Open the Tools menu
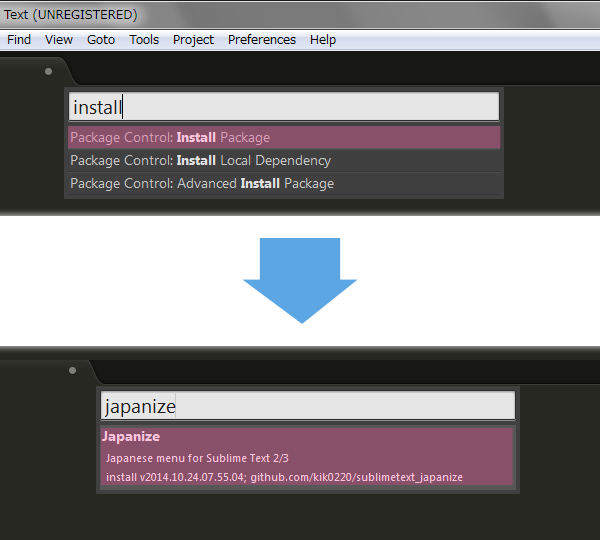Viewport: 600px width, 540px height. [144, 40]
